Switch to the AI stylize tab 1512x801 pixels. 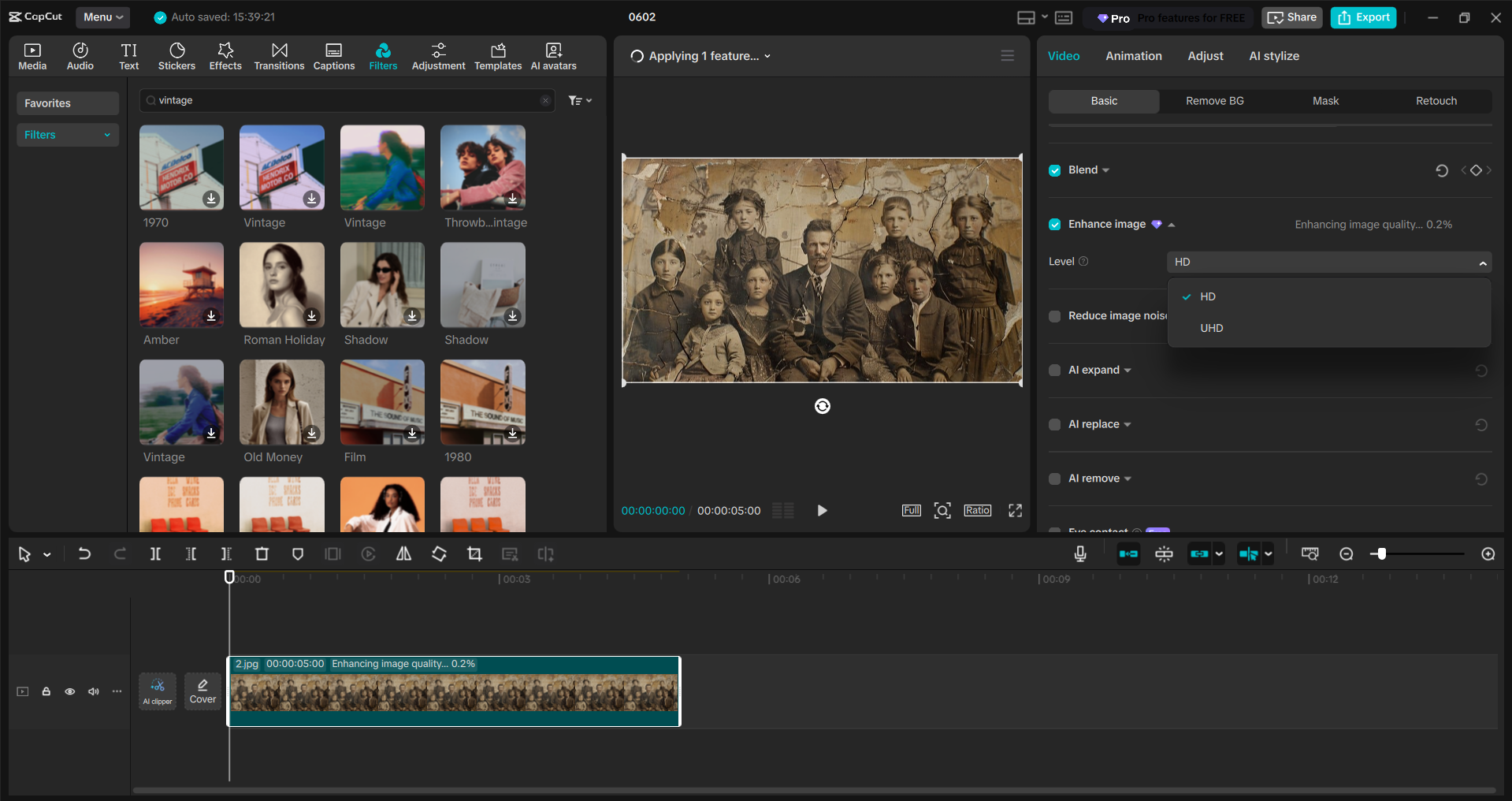1273,55
